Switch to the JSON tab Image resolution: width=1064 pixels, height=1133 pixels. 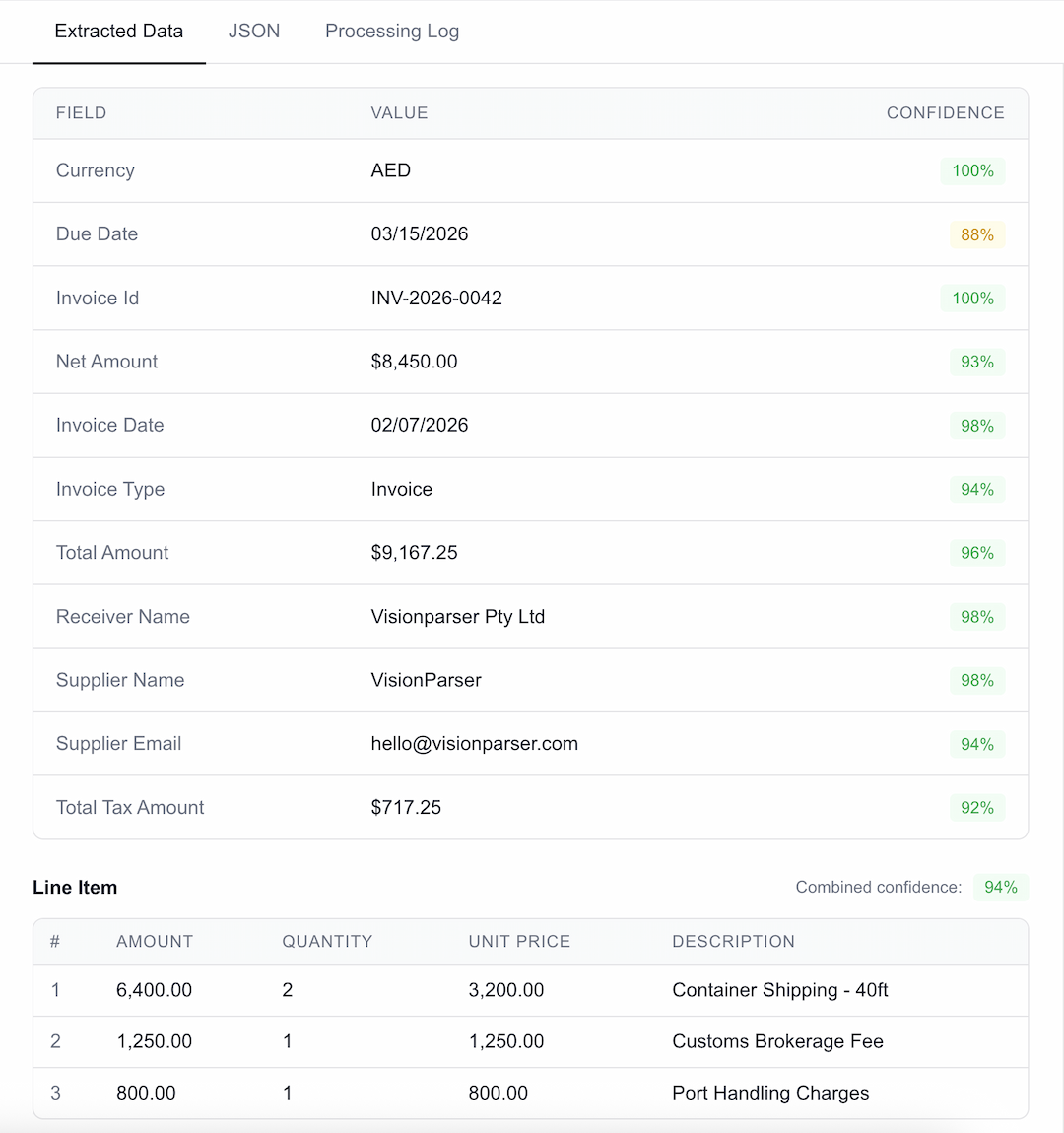click(x=254, y=32)
